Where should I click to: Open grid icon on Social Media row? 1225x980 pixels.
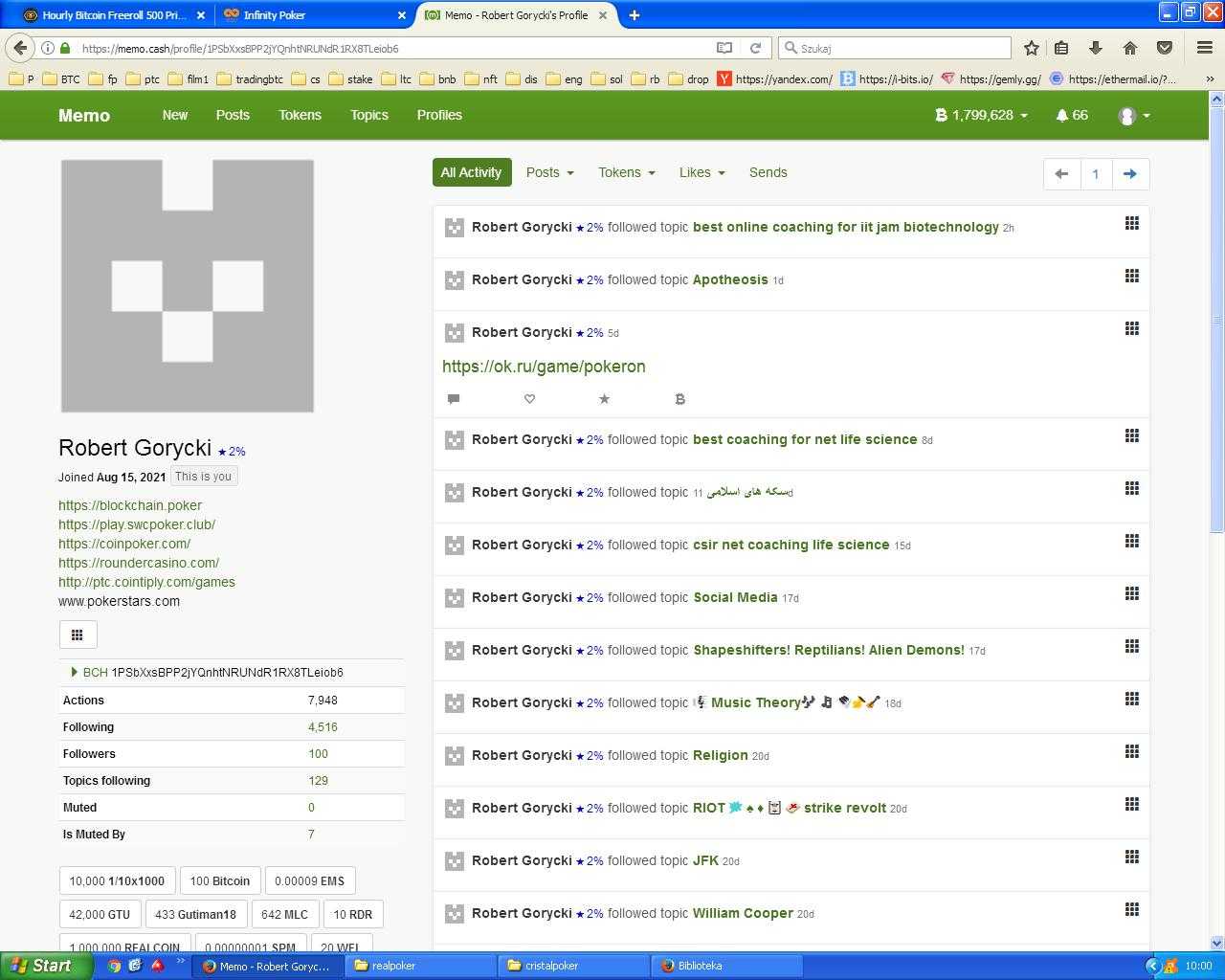point(1131,593)
